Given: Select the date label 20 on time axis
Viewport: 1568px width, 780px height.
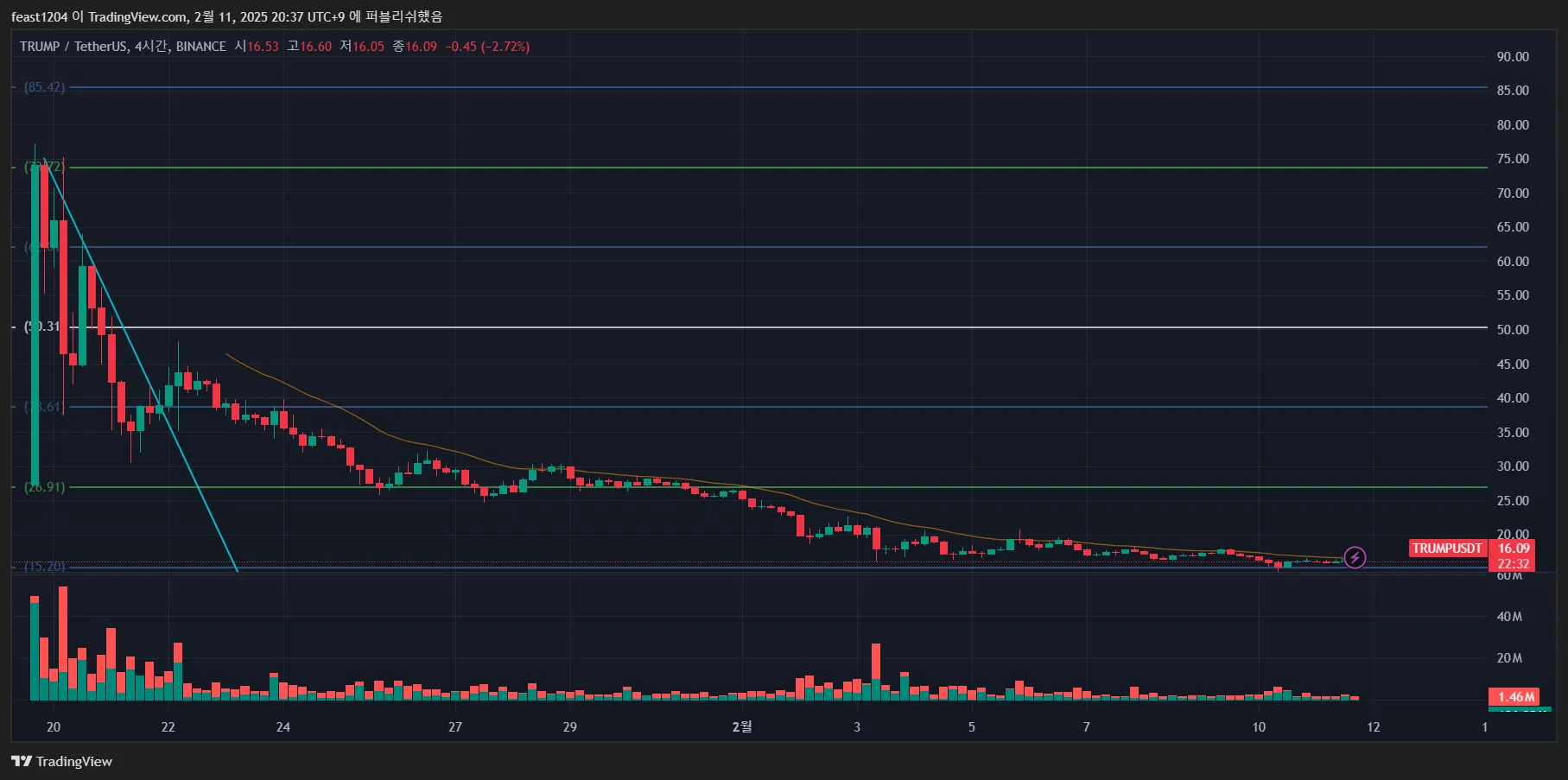Looking at the screenshot, I should tap(54, 727).
